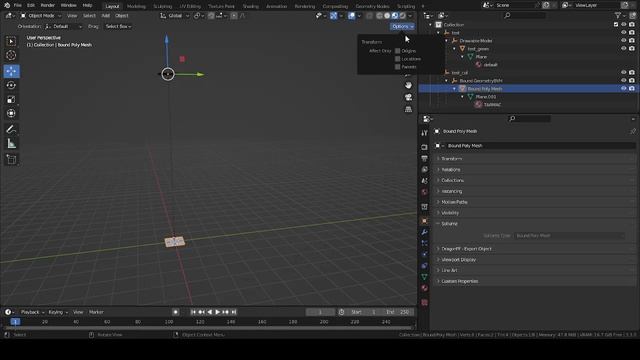Click the play animation button
The height and width of the screenshot is (360, 640).
tap(218, 312)
